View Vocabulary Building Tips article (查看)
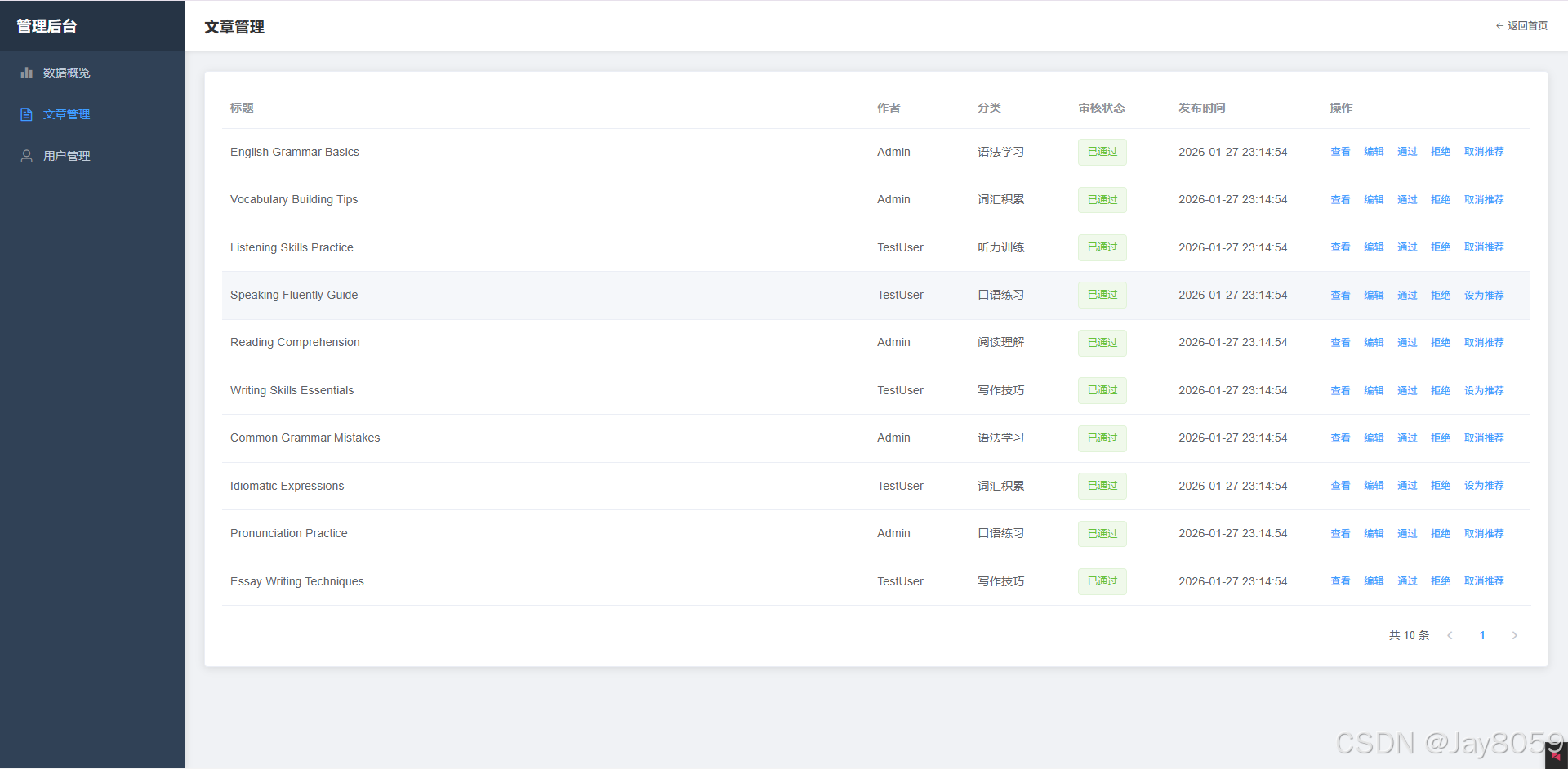 coord(1340,199)
